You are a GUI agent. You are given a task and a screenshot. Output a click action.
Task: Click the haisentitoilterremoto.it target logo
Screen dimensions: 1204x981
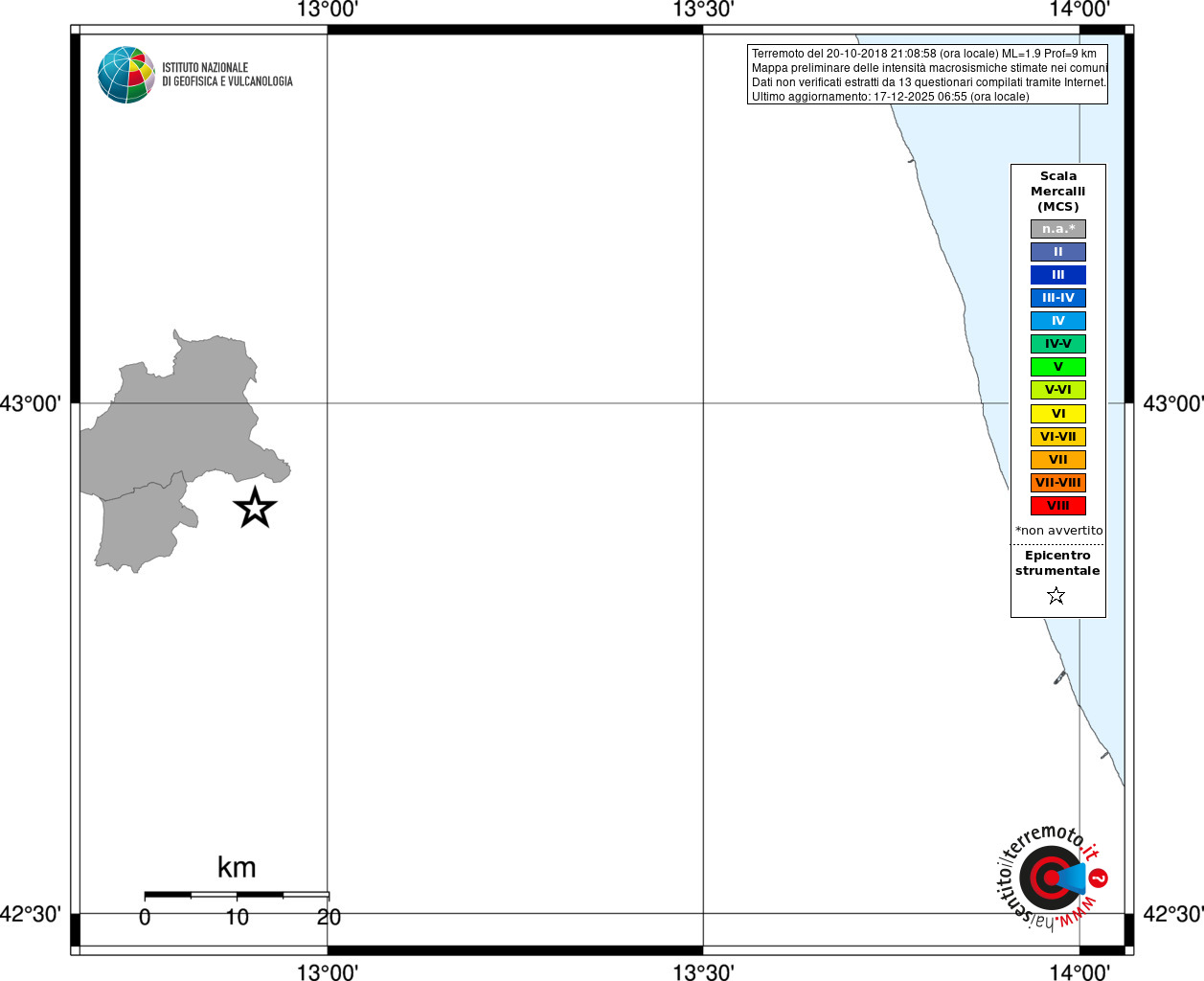1051,878
